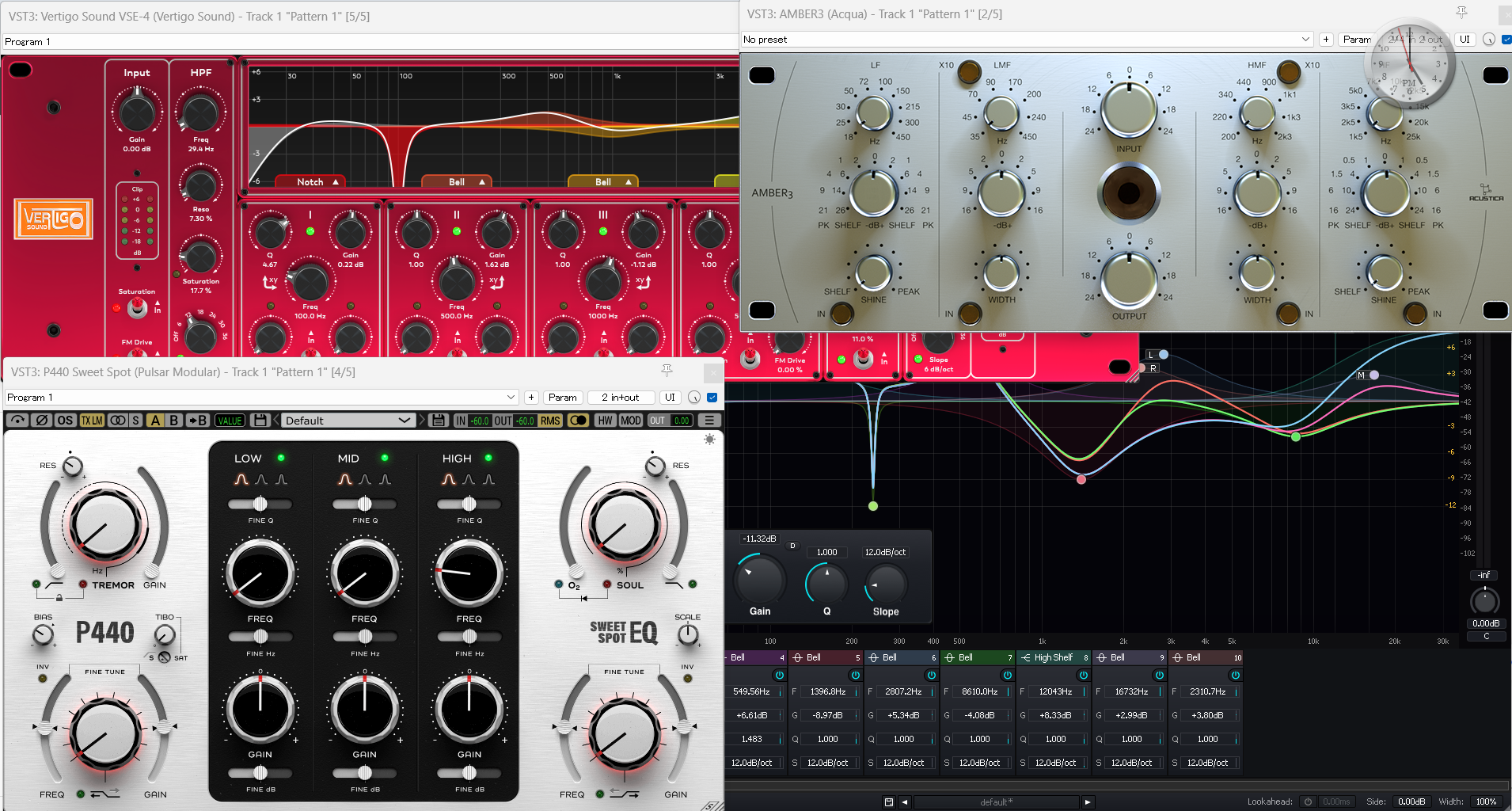Image resolution: width=1512 pixels, height=811 pixels.
Task: Click the save icon left of default* preset
Action: click(889, 801)
